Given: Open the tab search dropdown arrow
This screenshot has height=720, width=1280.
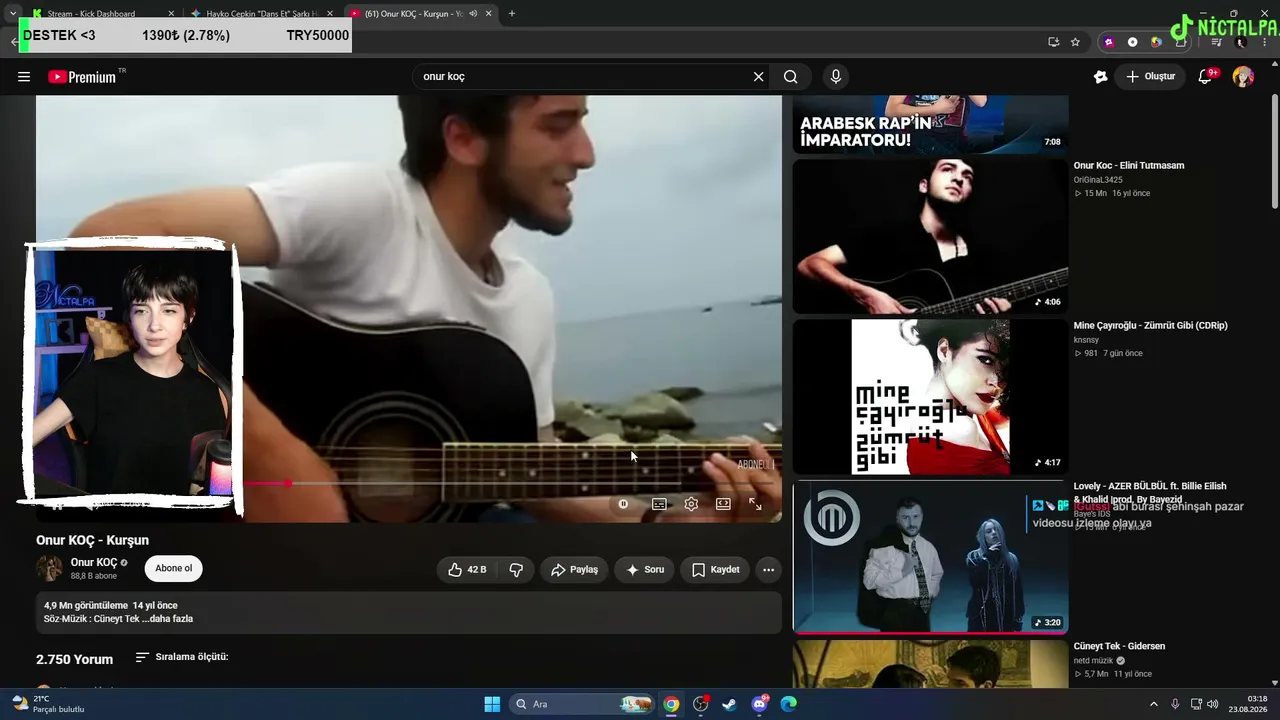Looking at the screenshot, I should click(12, 14).
